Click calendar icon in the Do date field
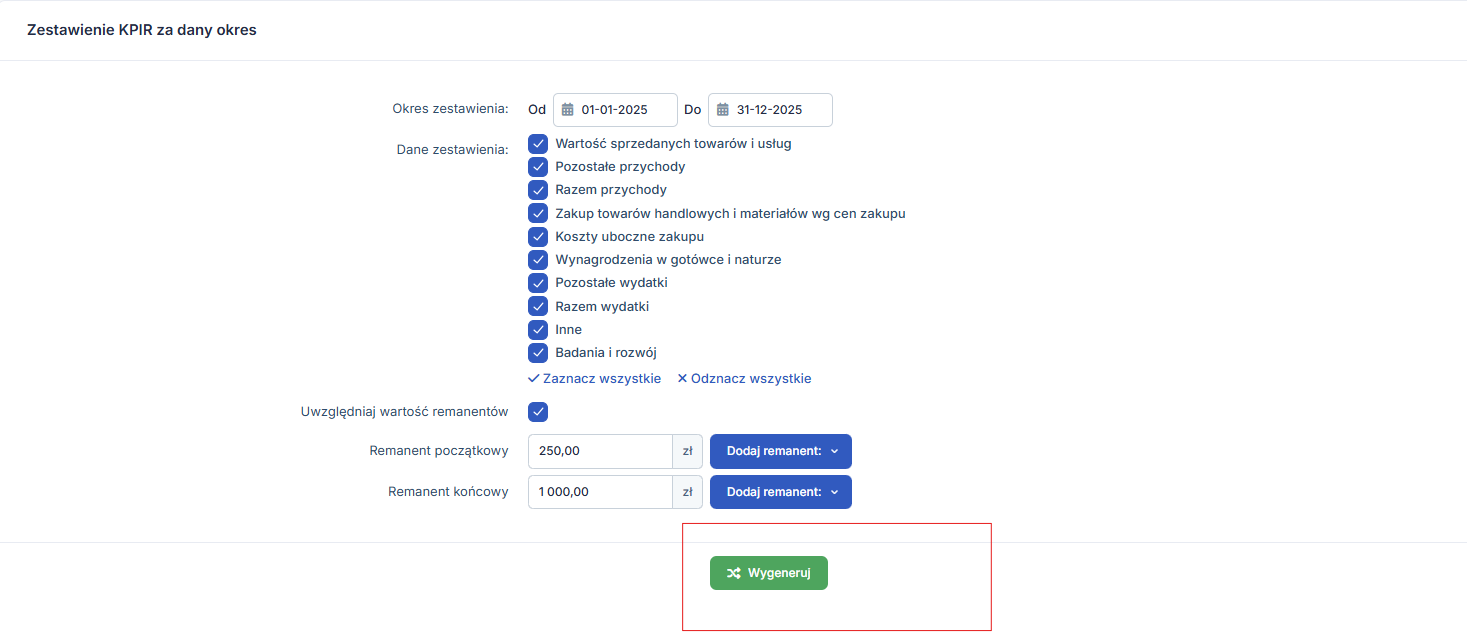The image size is (1467, 632). [723, 110]
